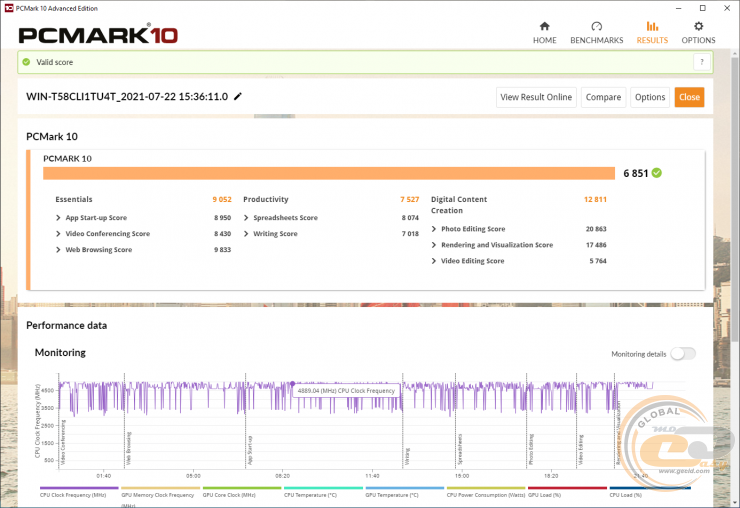Click the Compare button

pyautogui.click(x=603, y=97)
